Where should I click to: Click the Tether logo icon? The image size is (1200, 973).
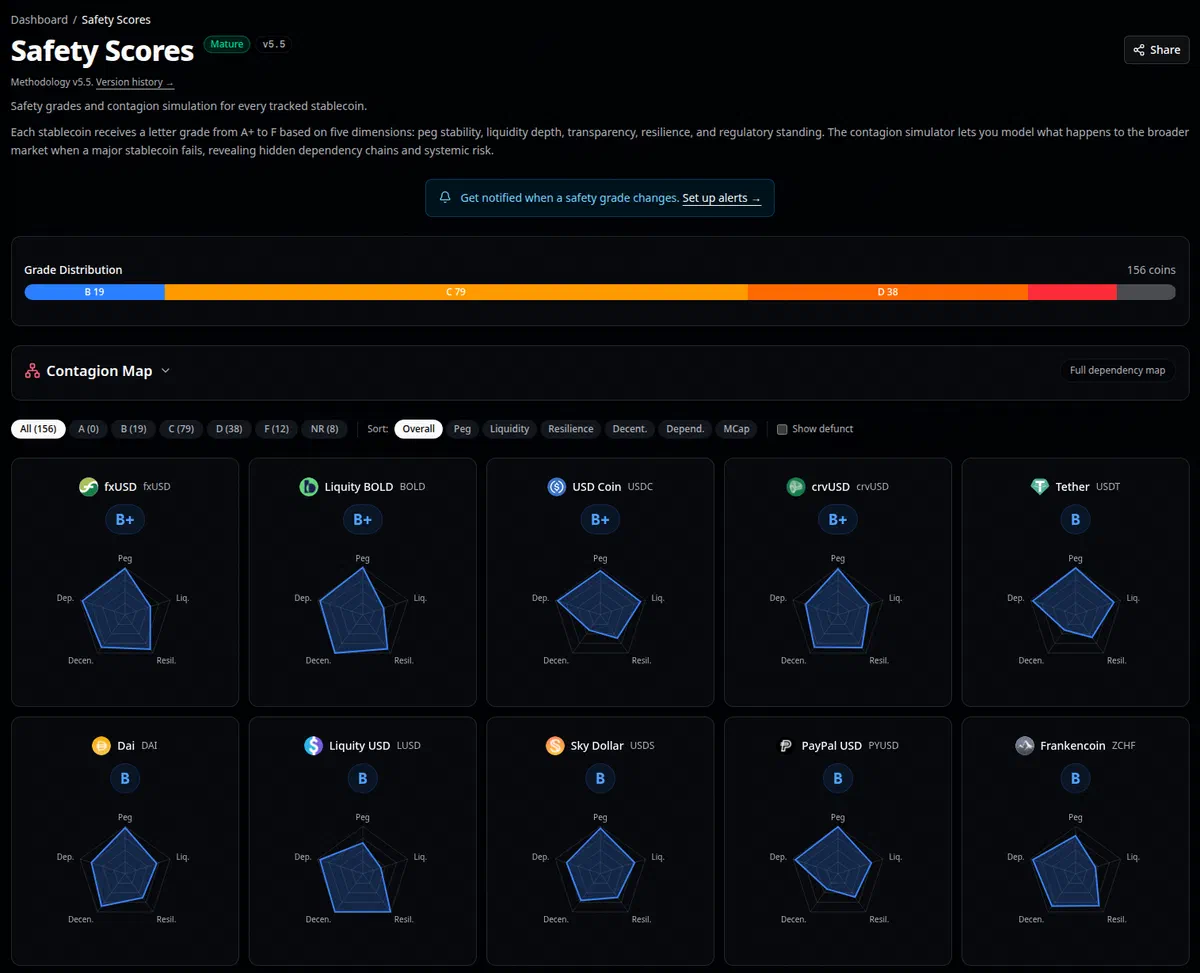(1040, 487)
